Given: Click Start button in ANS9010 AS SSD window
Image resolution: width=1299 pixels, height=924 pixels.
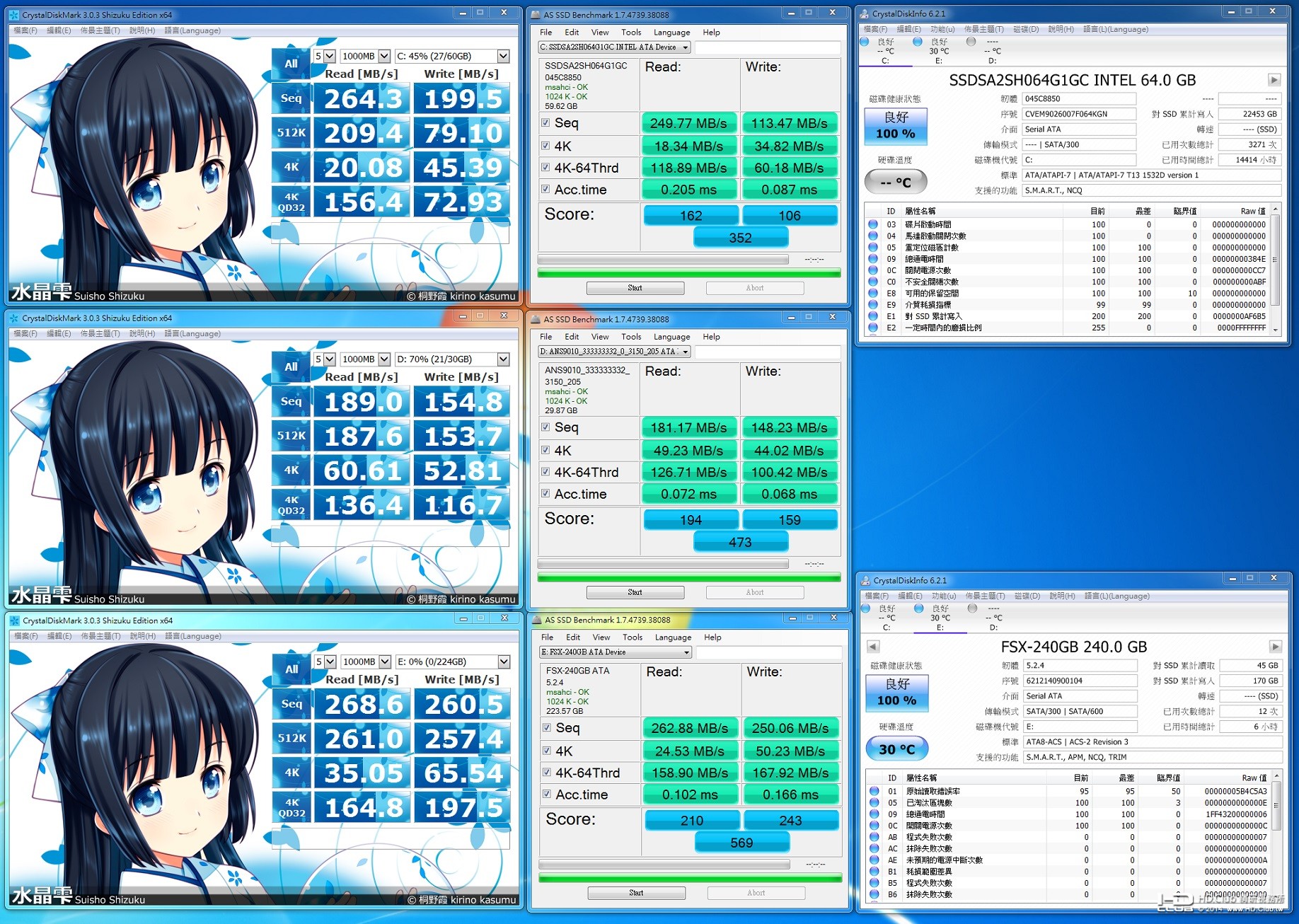Looking at the screenshot, I should (635, 592).
